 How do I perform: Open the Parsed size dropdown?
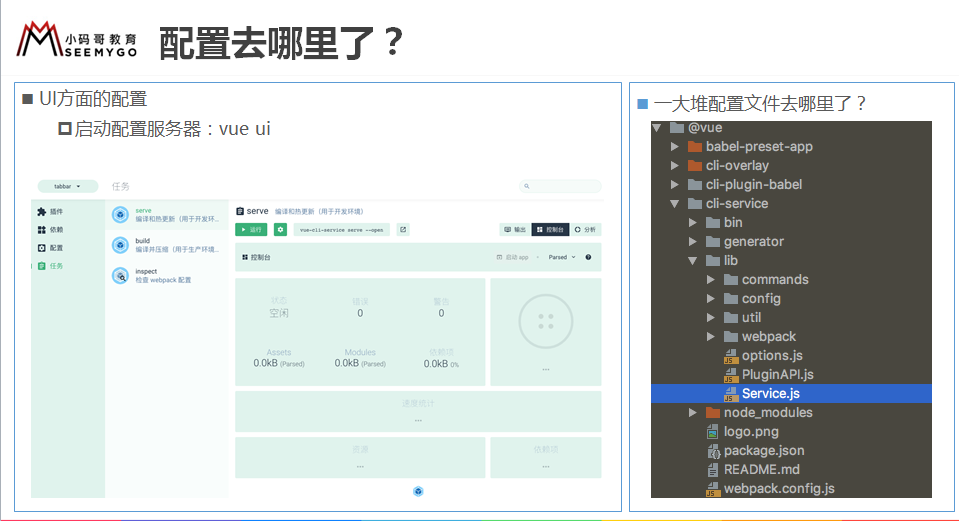pyautogui.click(x=562, y=257)
